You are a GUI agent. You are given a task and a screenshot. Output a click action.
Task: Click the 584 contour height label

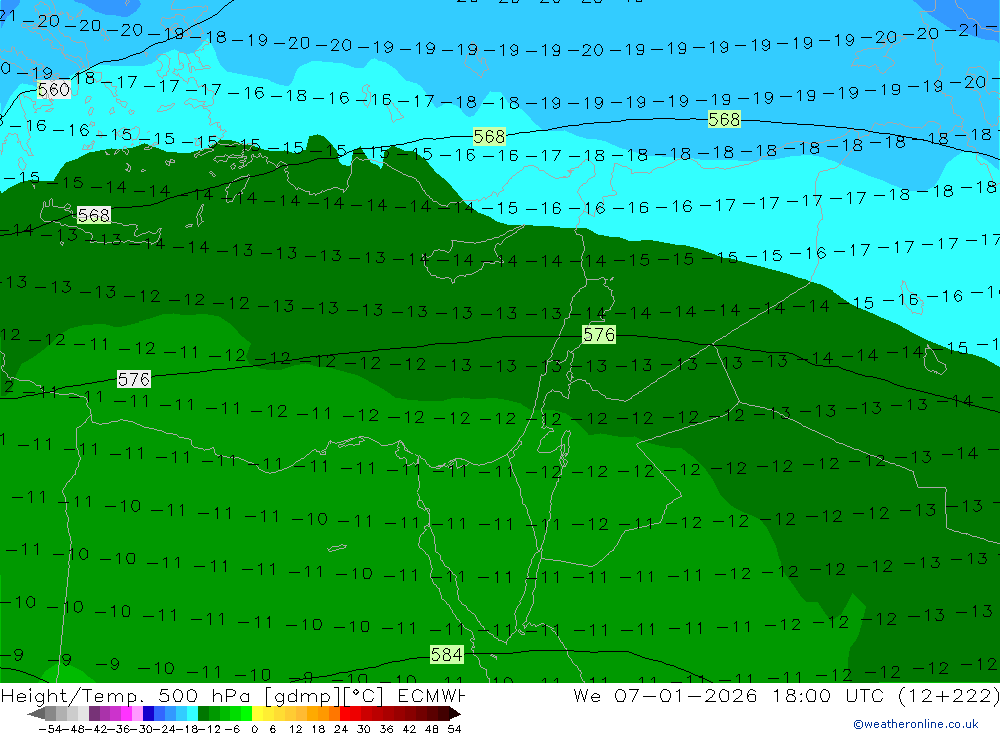point(446,655)
